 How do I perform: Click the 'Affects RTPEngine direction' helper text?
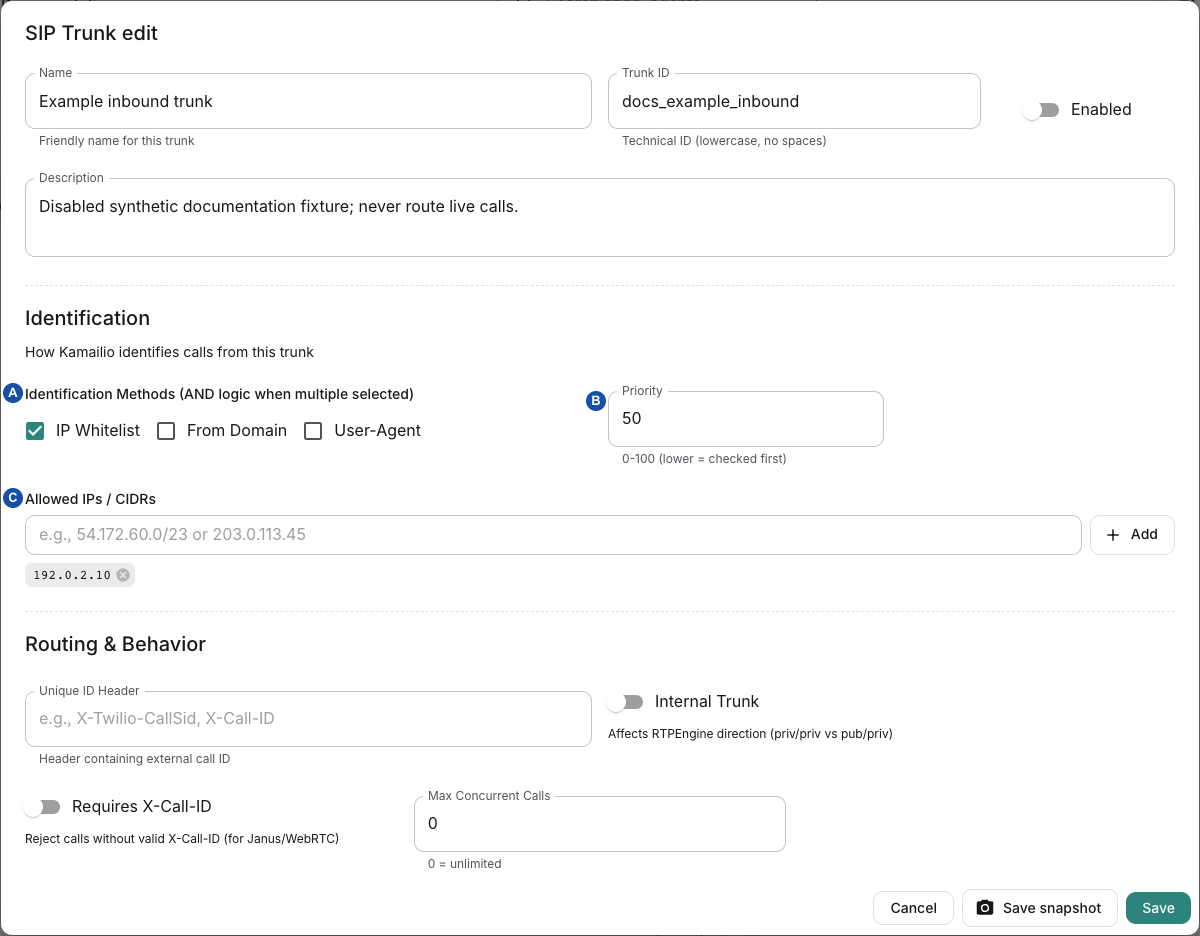tap(750, 734)
